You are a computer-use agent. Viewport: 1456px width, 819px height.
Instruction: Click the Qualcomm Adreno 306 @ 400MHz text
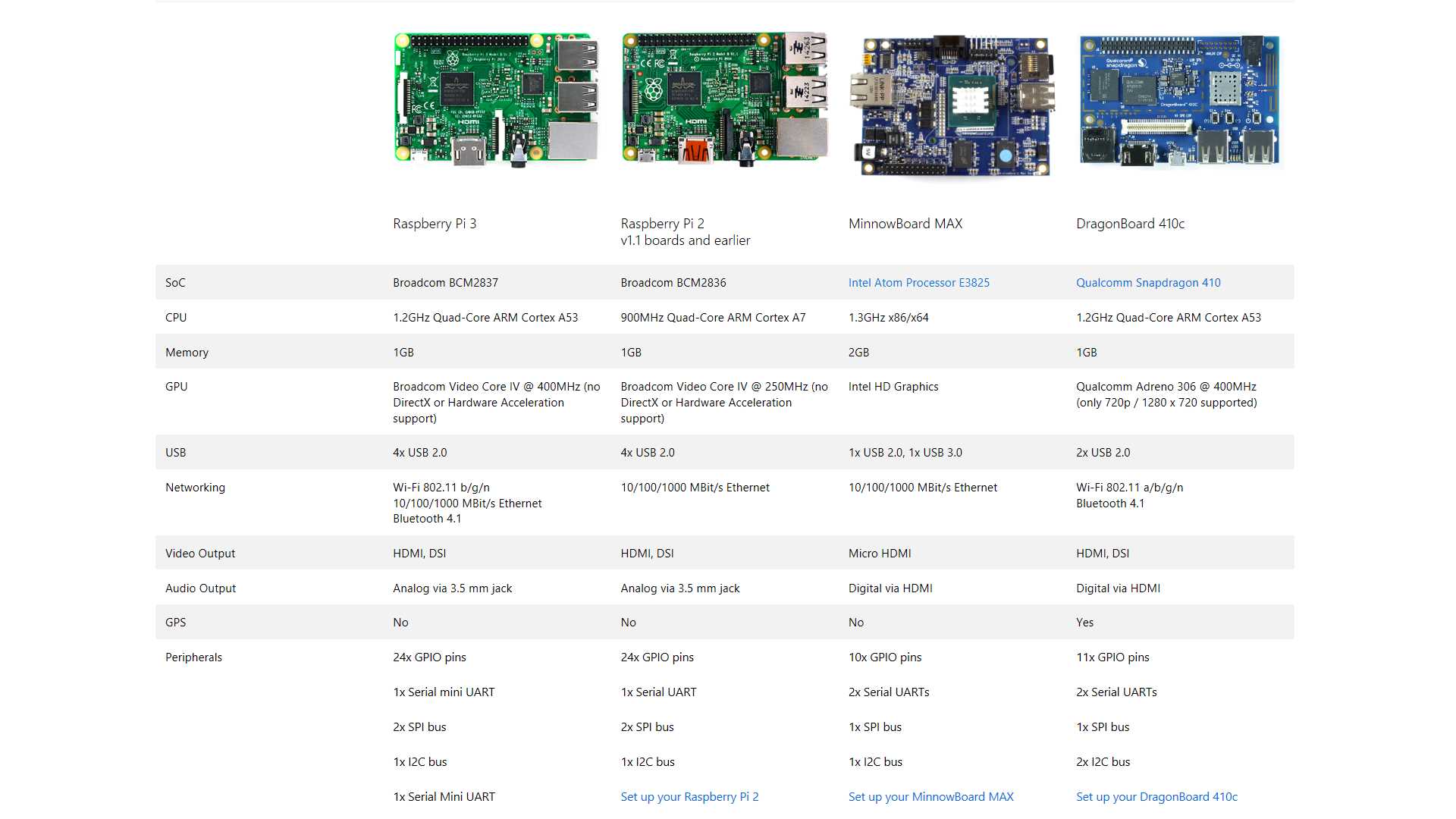click(x=1166, y=387)
